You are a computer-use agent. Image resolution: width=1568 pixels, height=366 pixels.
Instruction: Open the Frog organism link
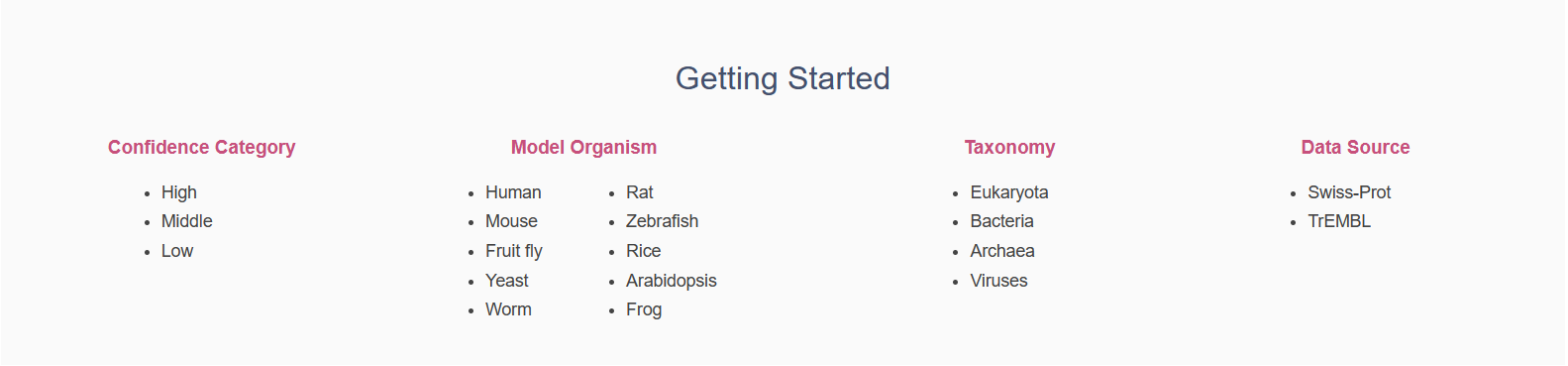pyautogui.click(x=644, y=309)
